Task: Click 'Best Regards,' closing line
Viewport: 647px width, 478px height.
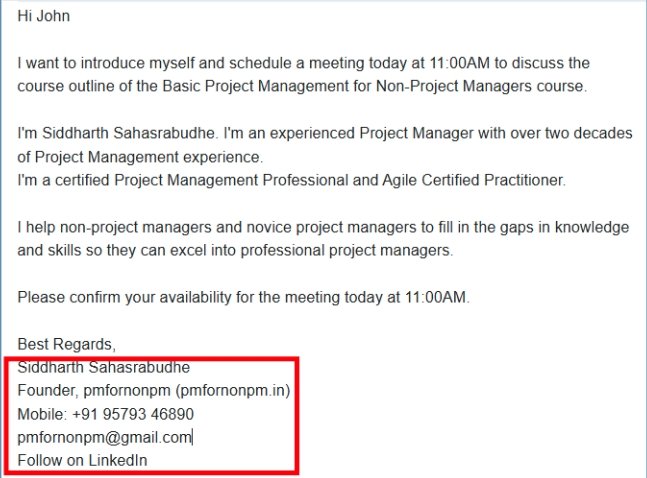Action: (x=66, y=344)
